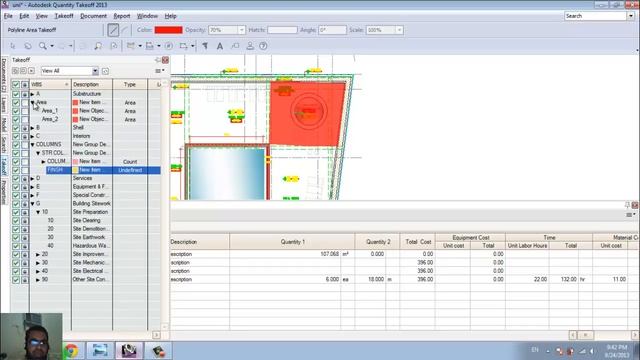Toggle visibility checkbox for Site Clearing row
640x360 pixels.
16,221
